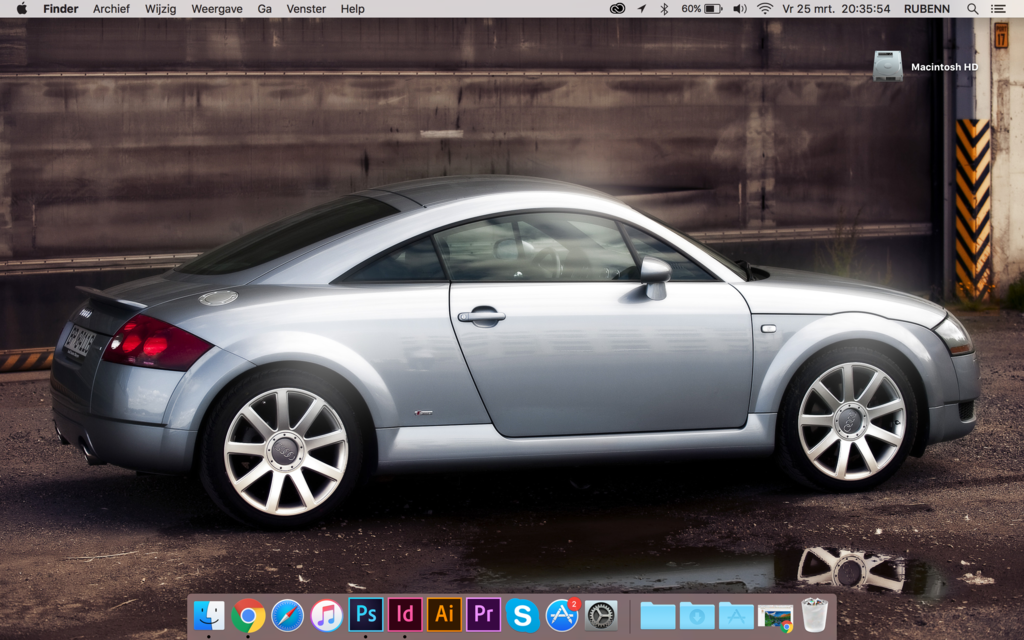Screen dimensions: 1024x640
Task: Open iTunes from the Dock
Action: pos(327,615)
